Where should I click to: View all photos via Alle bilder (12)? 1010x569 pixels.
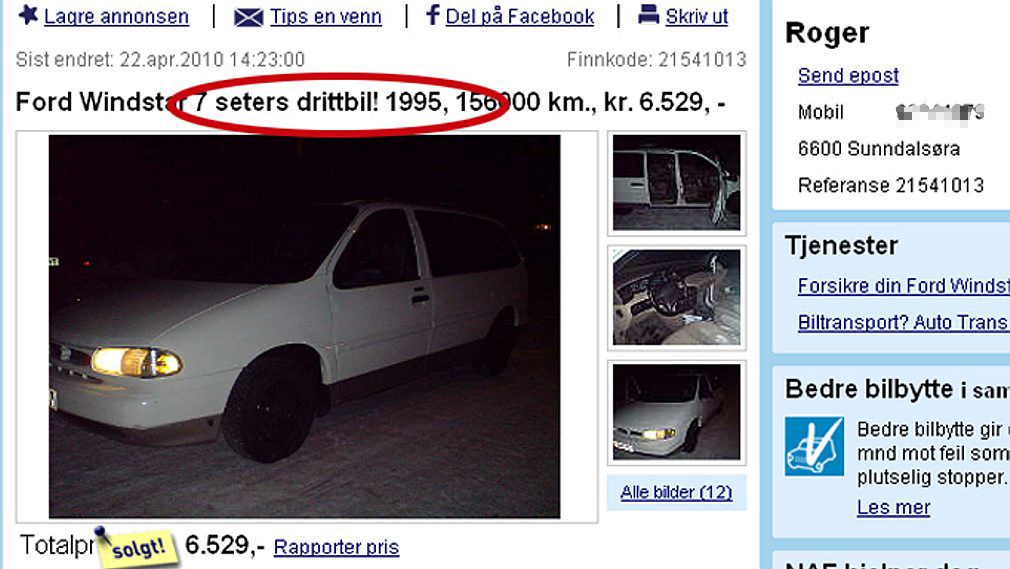click(x=676, y=492)
